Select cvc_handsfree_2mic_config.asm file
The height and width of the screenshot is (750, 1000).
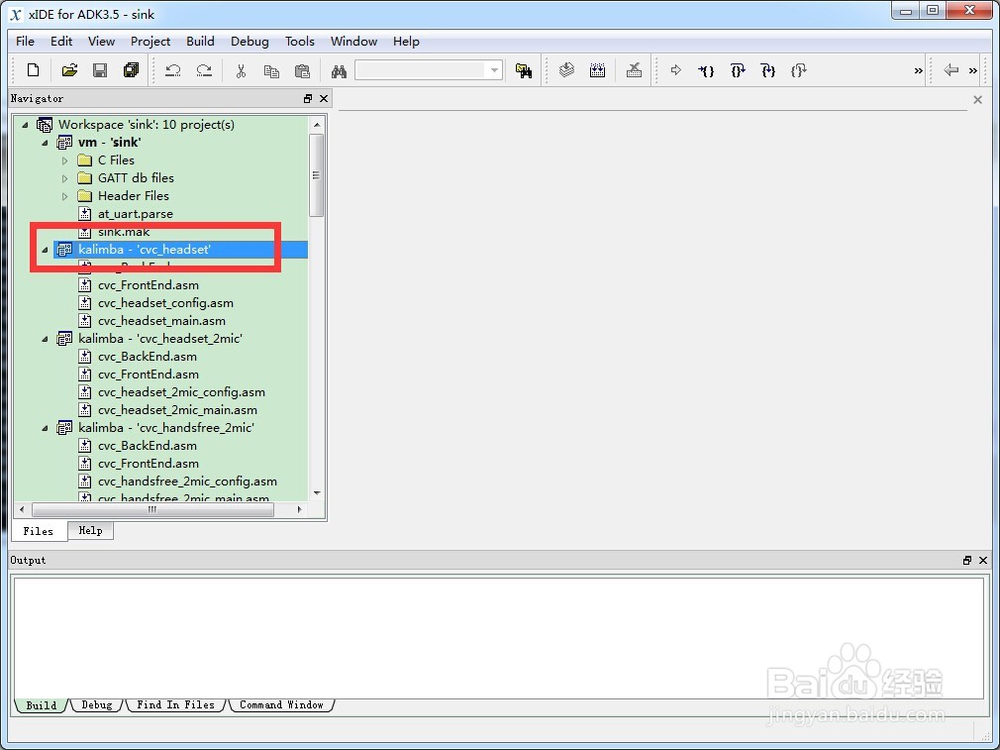[x=188, y=482]
